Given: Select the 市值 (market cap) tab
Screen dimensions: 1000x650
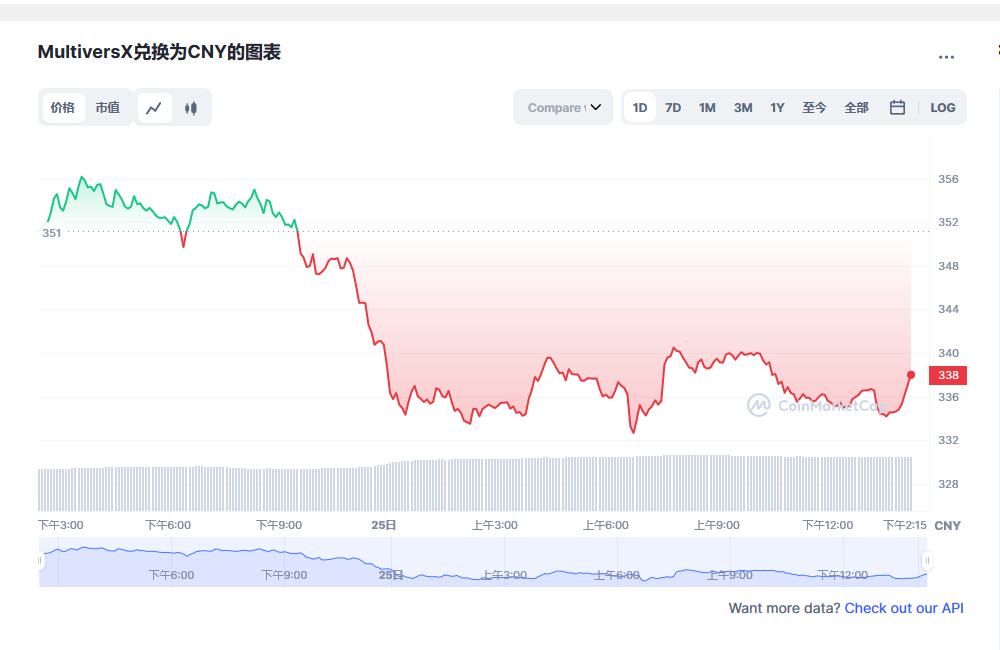Looking at the screenshot, I should (x=108, y=108).
